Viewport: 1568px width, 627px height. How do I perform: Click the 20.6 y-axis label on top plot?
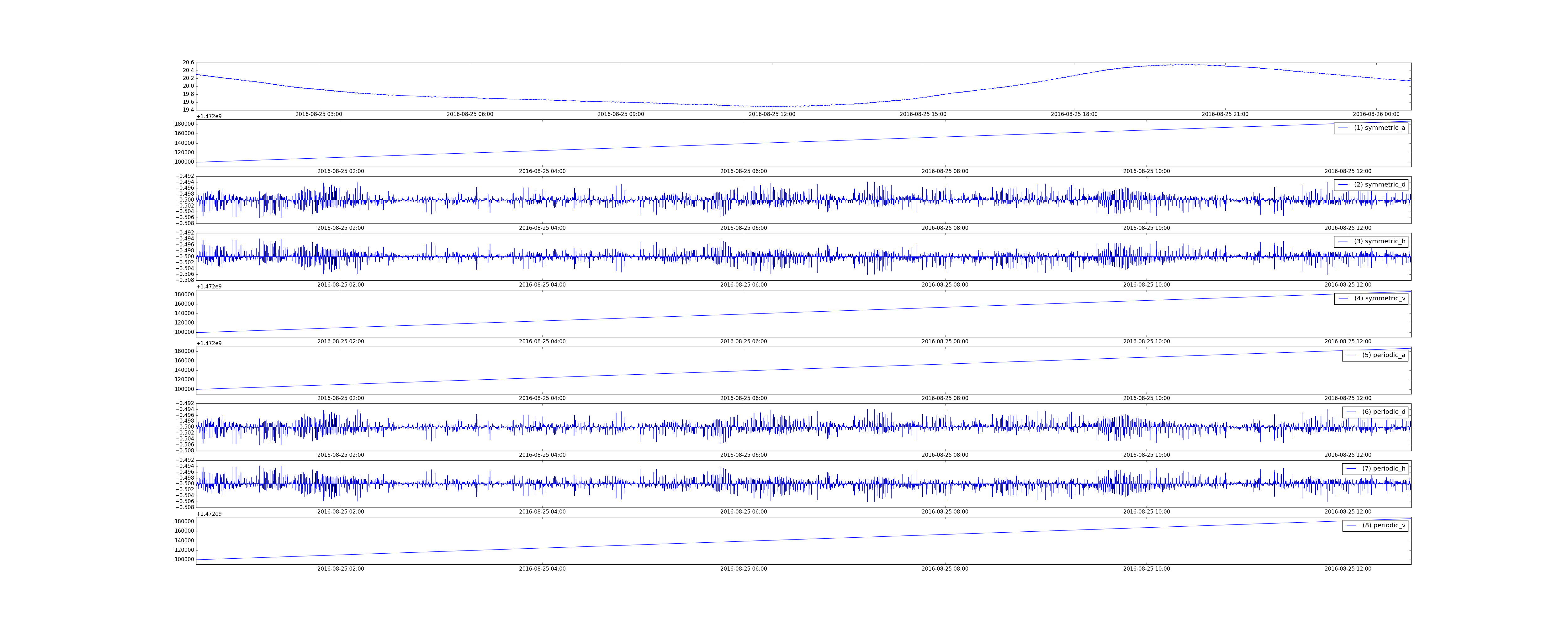pyautogui.click(x=188, y=63)
